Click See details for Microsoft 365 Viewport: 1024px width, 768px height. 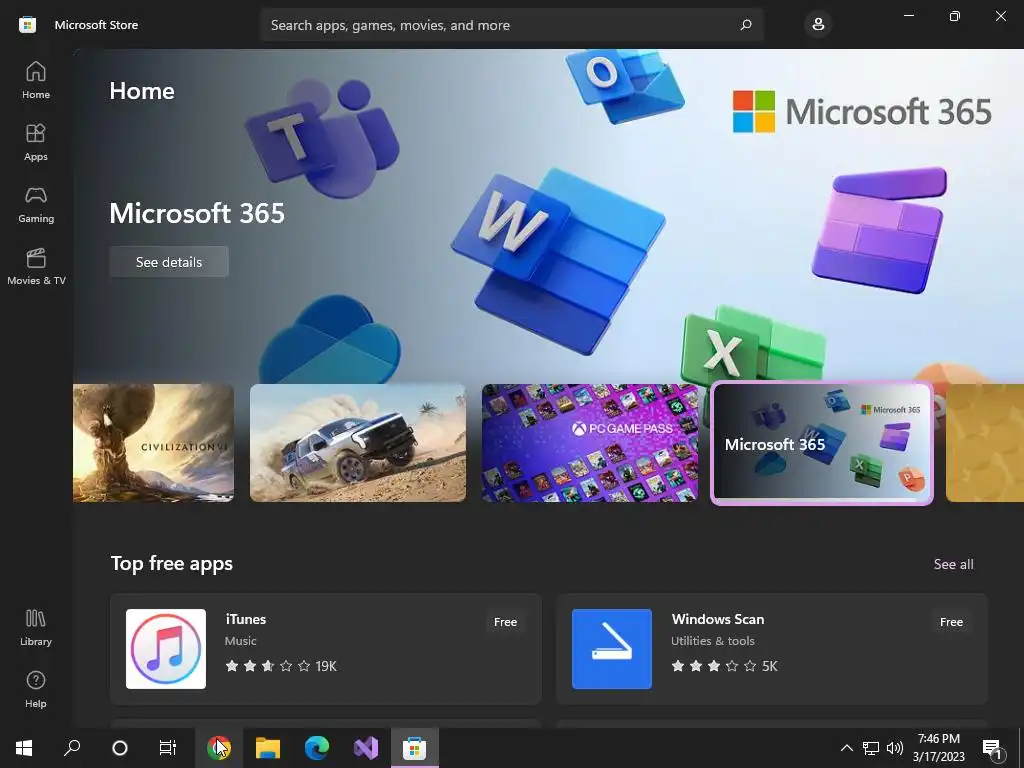(169, 262)
